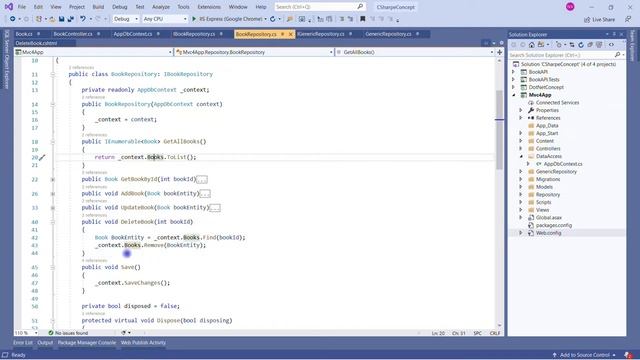
Task: Click IIS Express (Google Chrome) run button
Action: (x=230, y=19)
